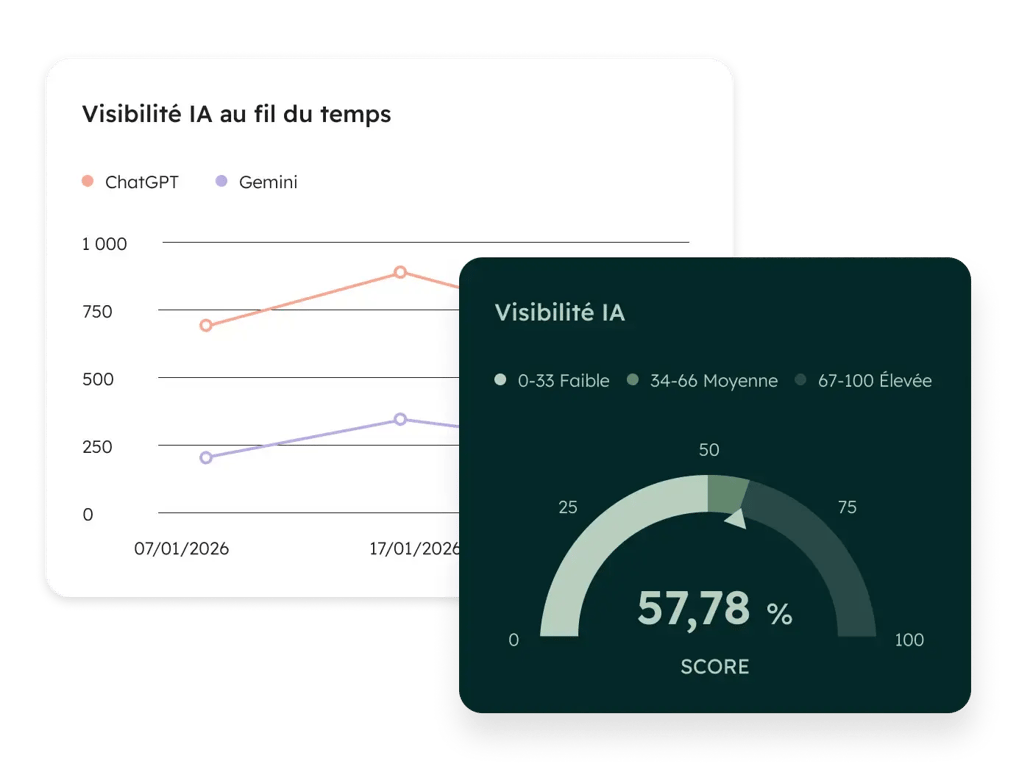Click the gauge 50 tick label

coord(709,450)
